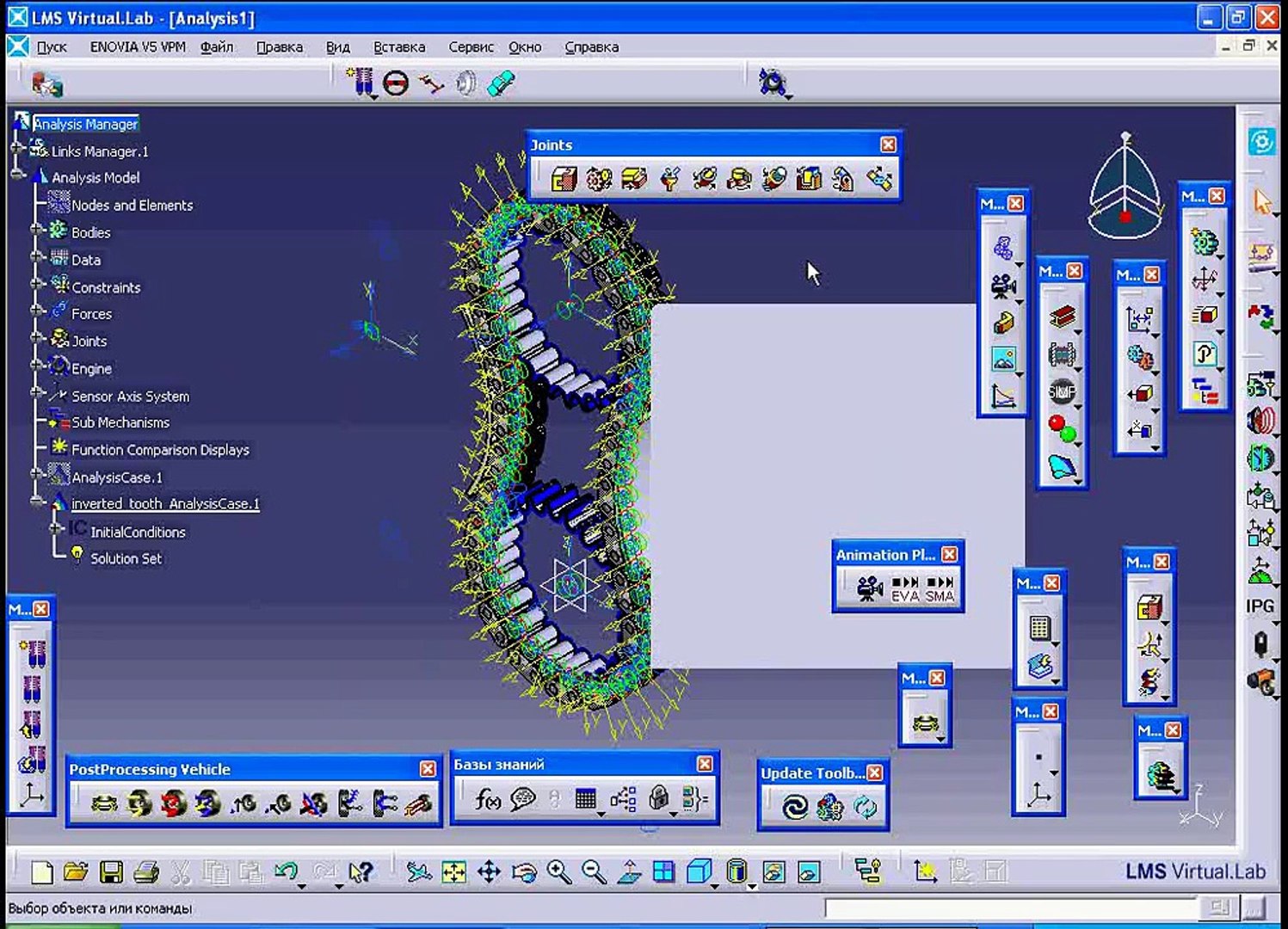Select Sub Mechanisms in the tree

(x=120, y=423)
